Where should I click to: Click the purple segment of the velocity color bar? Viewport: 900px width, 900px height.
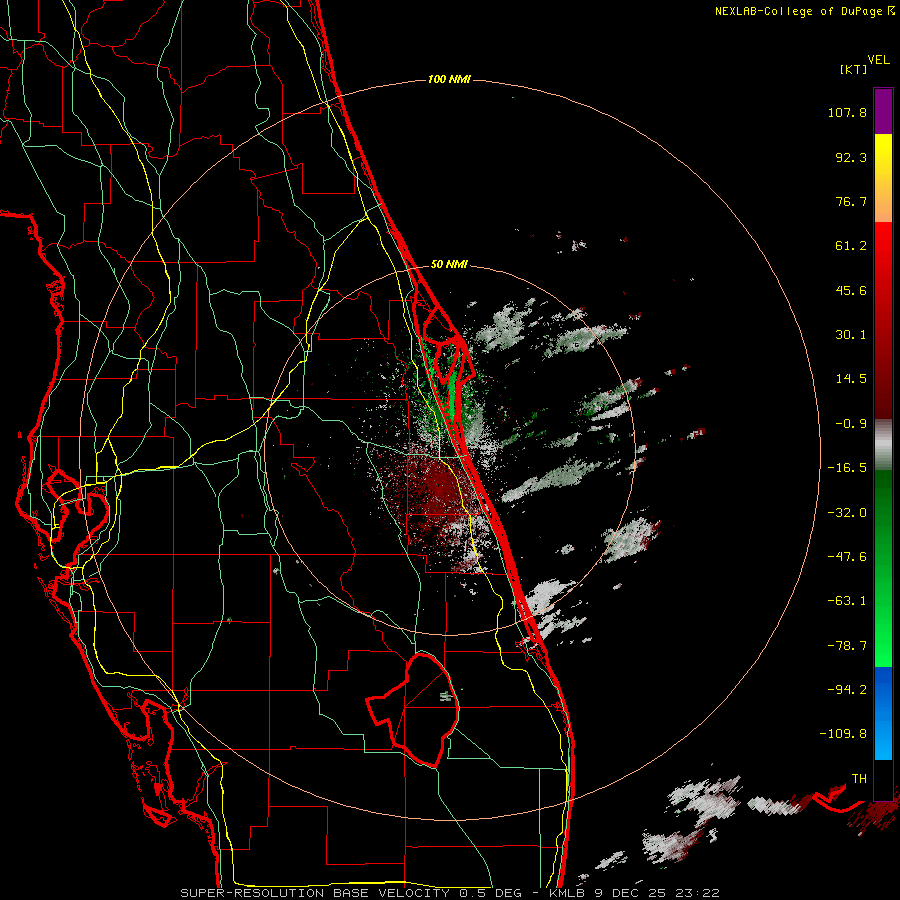[x=883, y=111]
